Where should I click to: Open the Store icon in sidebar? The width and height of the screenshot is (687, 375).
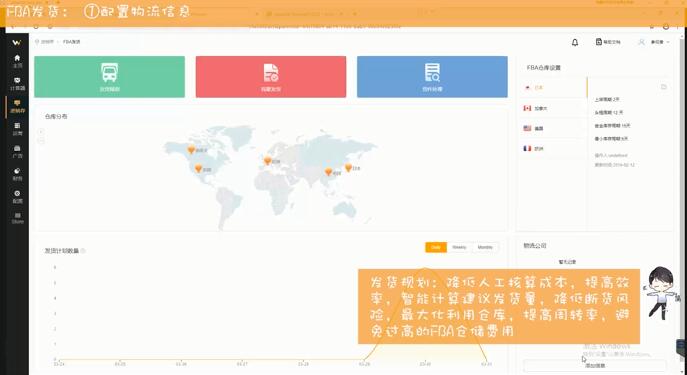click(x=17, y=219)
